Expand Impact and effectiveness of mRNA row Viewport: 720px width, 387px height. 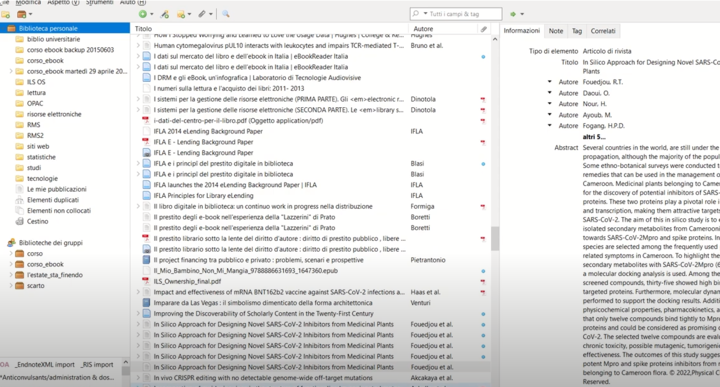[x=138, y=292]
